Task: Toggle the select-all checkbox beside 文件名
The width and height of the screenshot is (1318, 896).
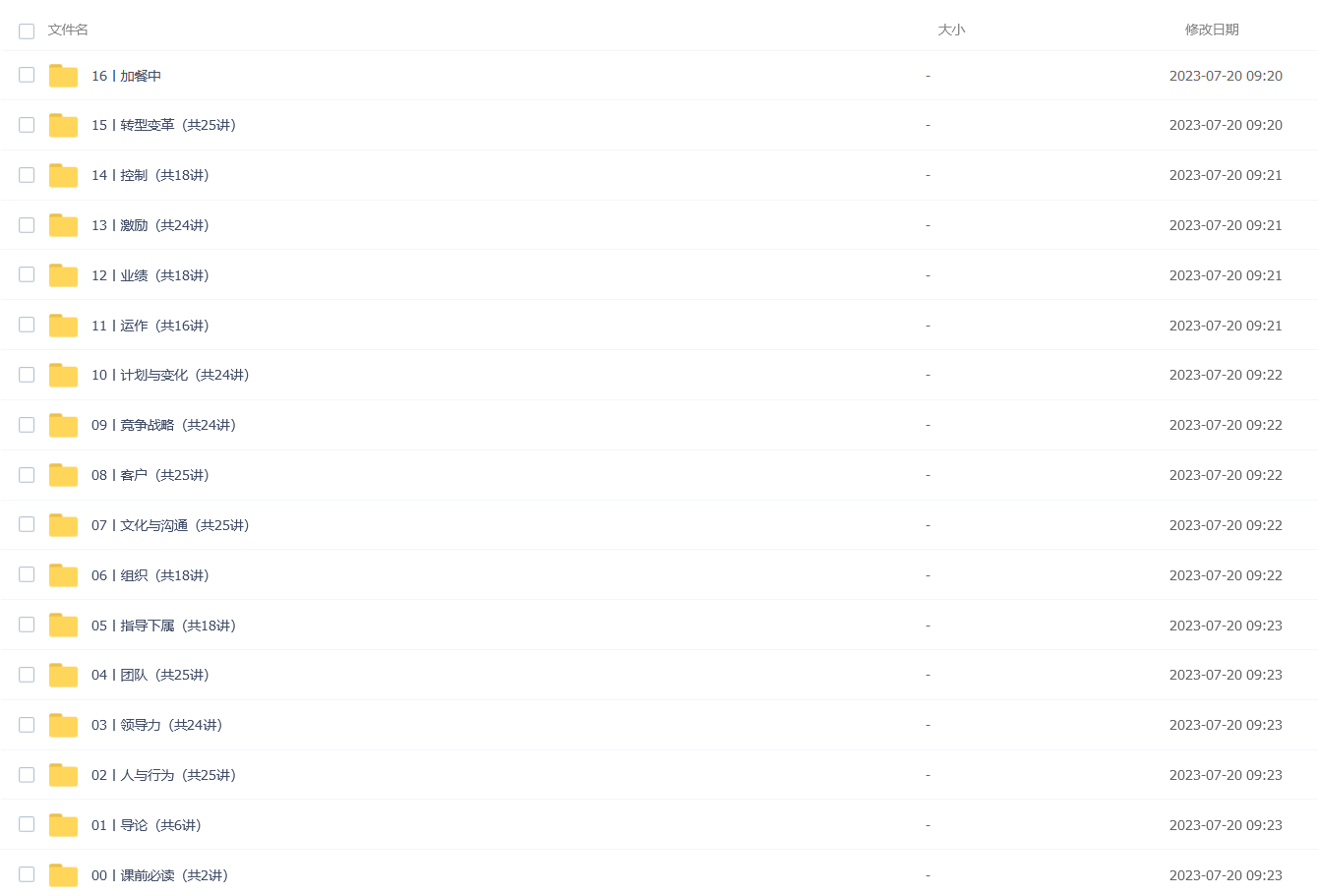Action: [27, 30]
